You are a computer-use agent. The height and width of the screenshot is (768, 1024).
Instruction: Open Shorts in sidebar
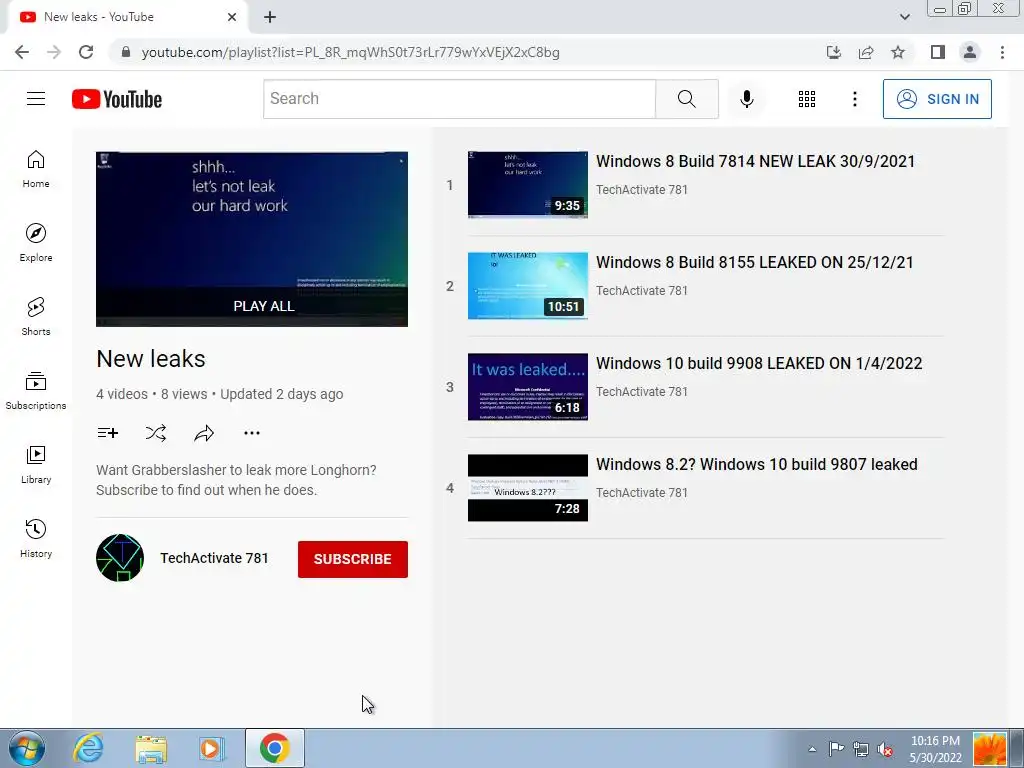[x=36, y=317]
